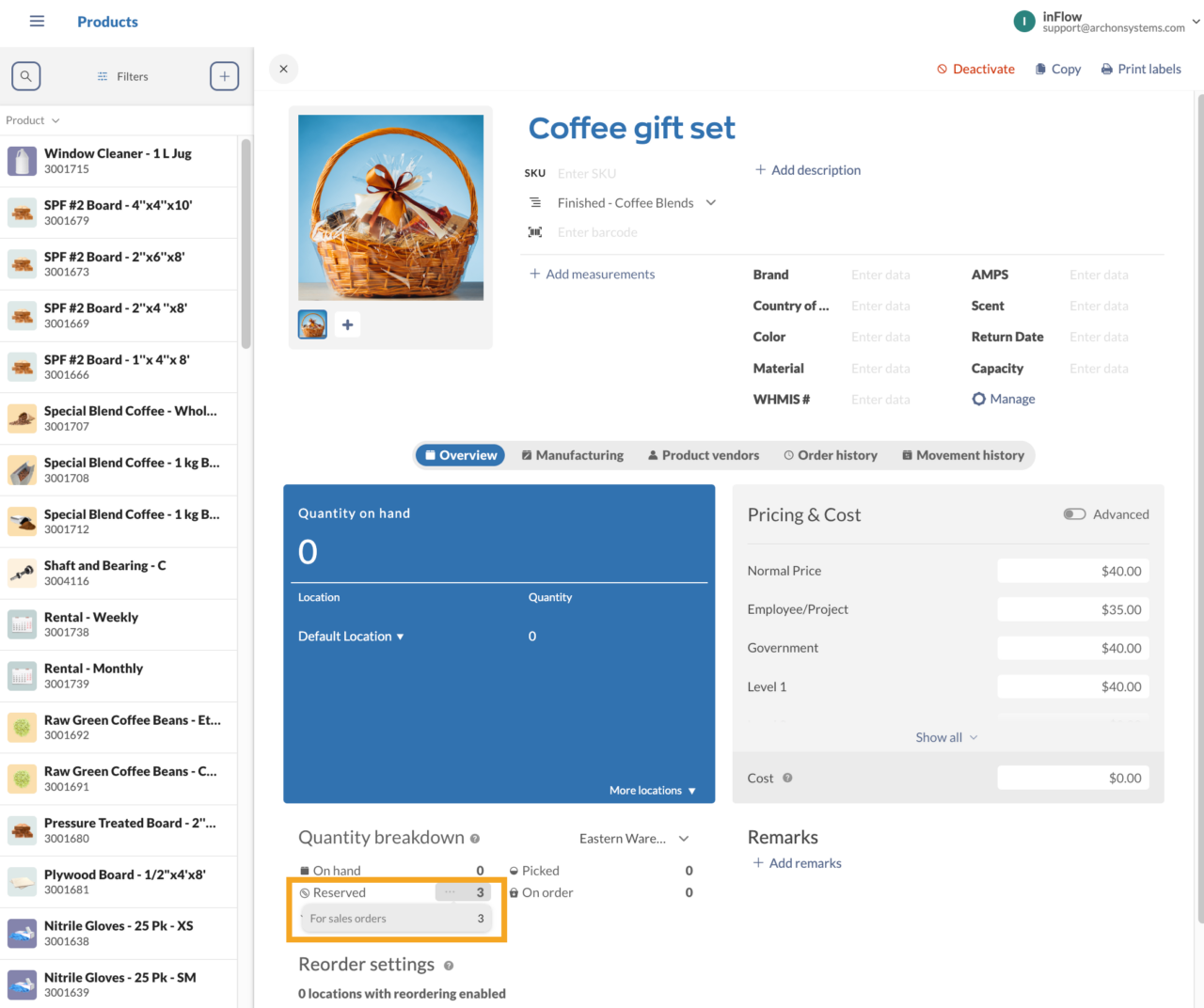The image size is (1204, 1008).
Task: Open Filters above the product list
Action: 122,76
